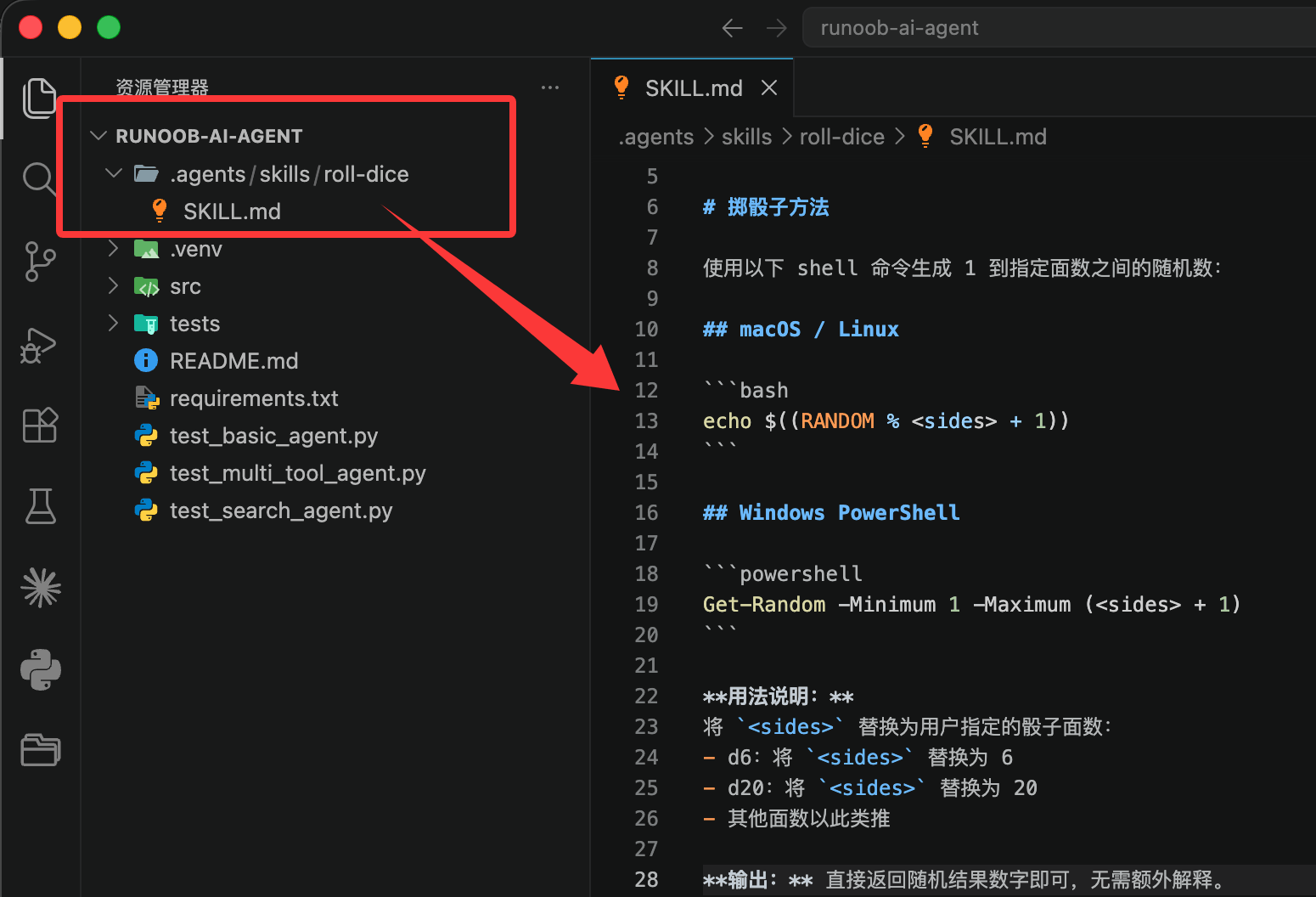Click the requirements.txt file icon

(147, 398)
